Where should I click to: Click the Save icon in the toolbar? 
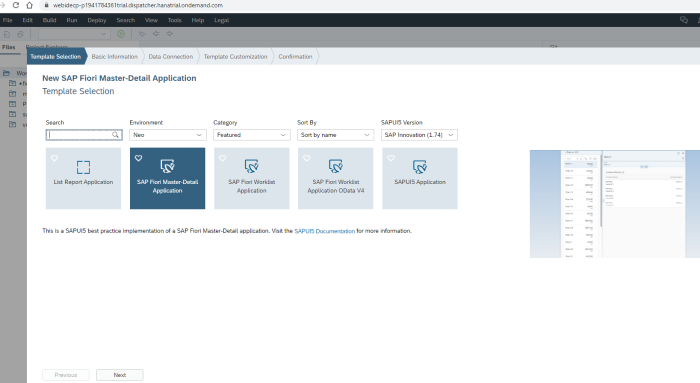[x=7, y=34]
